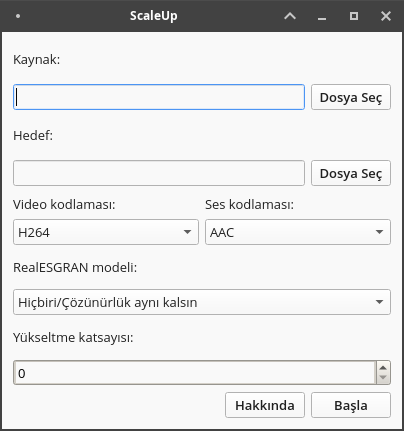This screenshot has height=431, width=404.
Task: Close the ScaleUp window
Action: (386, 16)
